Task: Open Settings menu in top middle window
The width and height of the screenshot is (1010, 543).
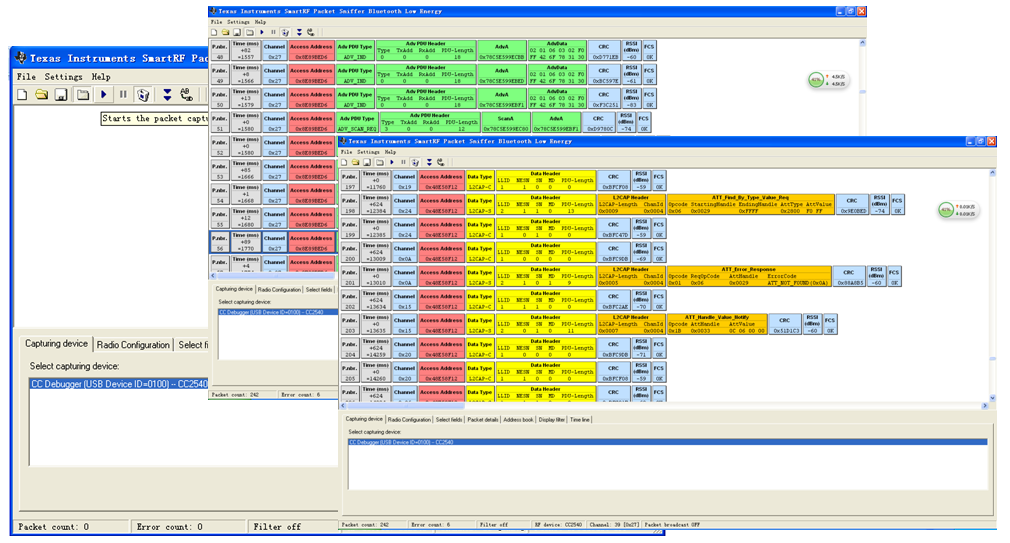Action: pos(238,22)
